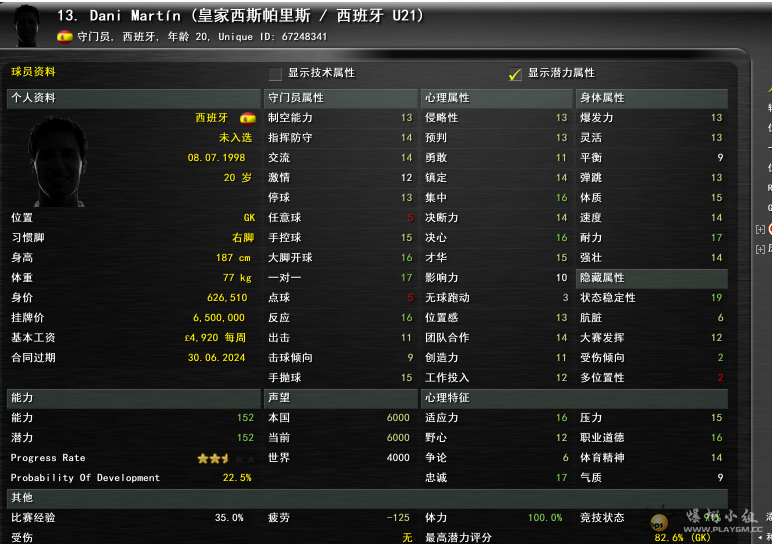Click the 忠诚 value 17
The width and height of the screenshot is (772, 544).
coord(562,478)
